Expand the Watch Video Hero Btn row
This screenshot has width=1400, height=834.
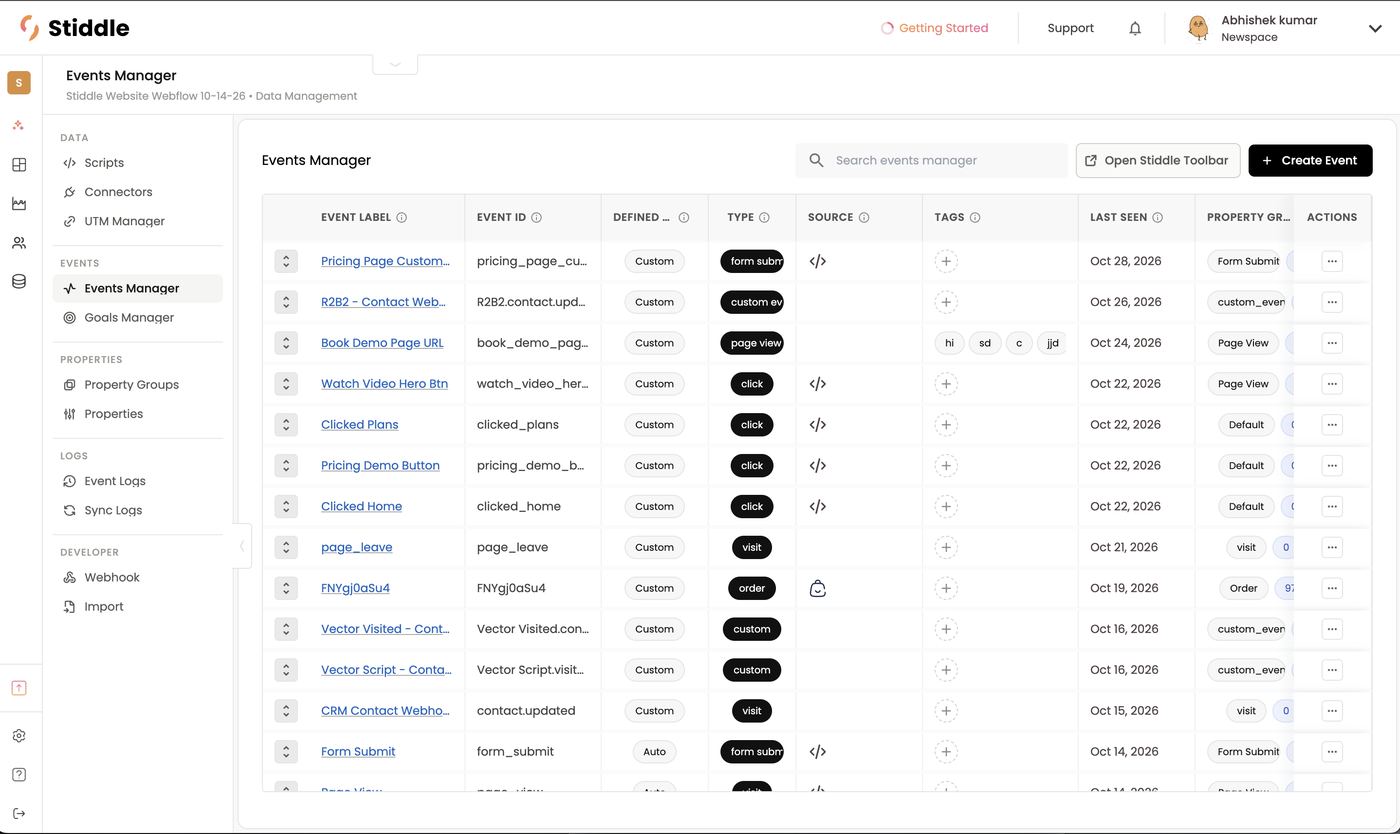coord(286,384)
